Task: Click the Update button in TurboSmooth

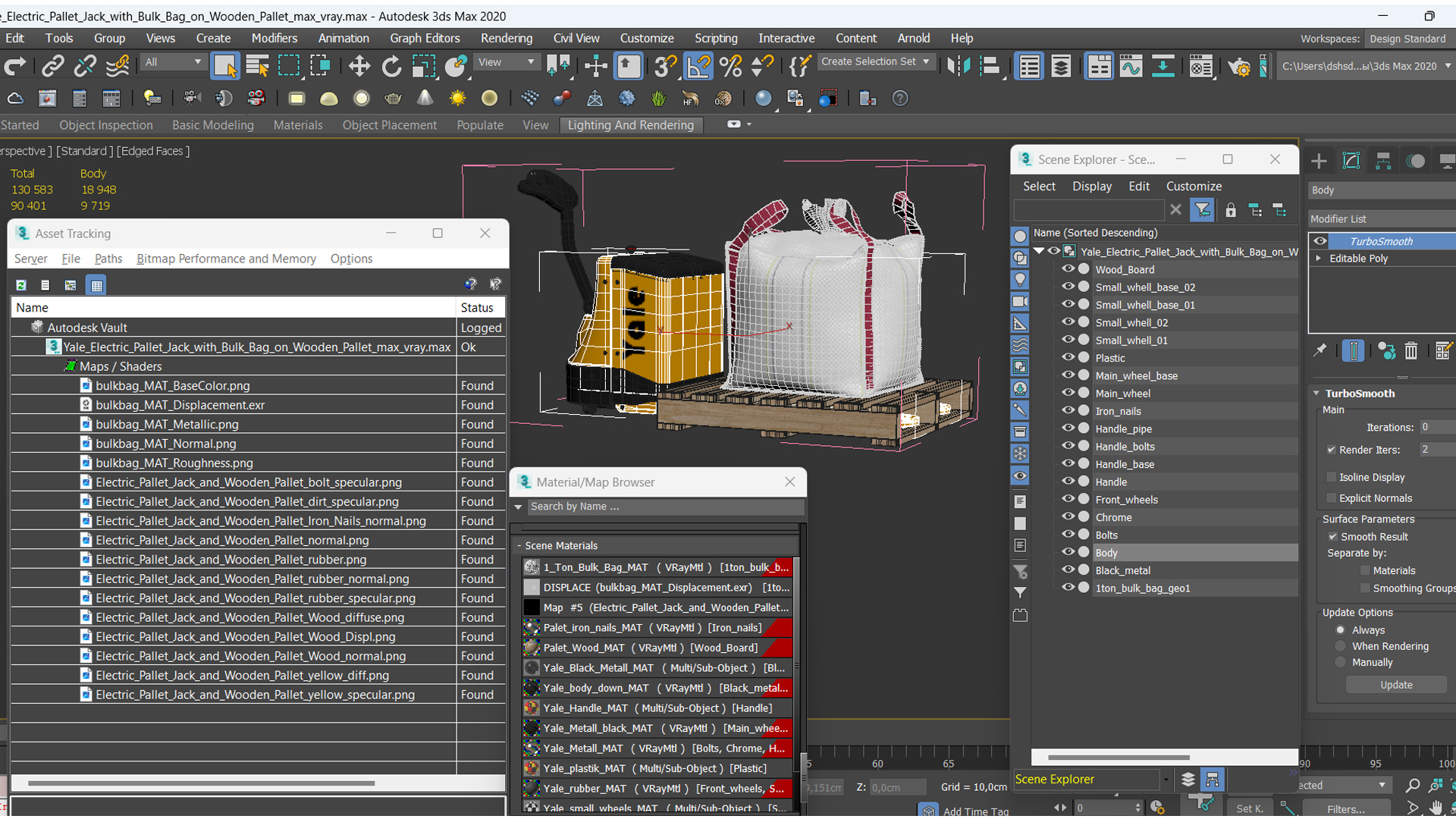Action: (x=1396, y=685)
